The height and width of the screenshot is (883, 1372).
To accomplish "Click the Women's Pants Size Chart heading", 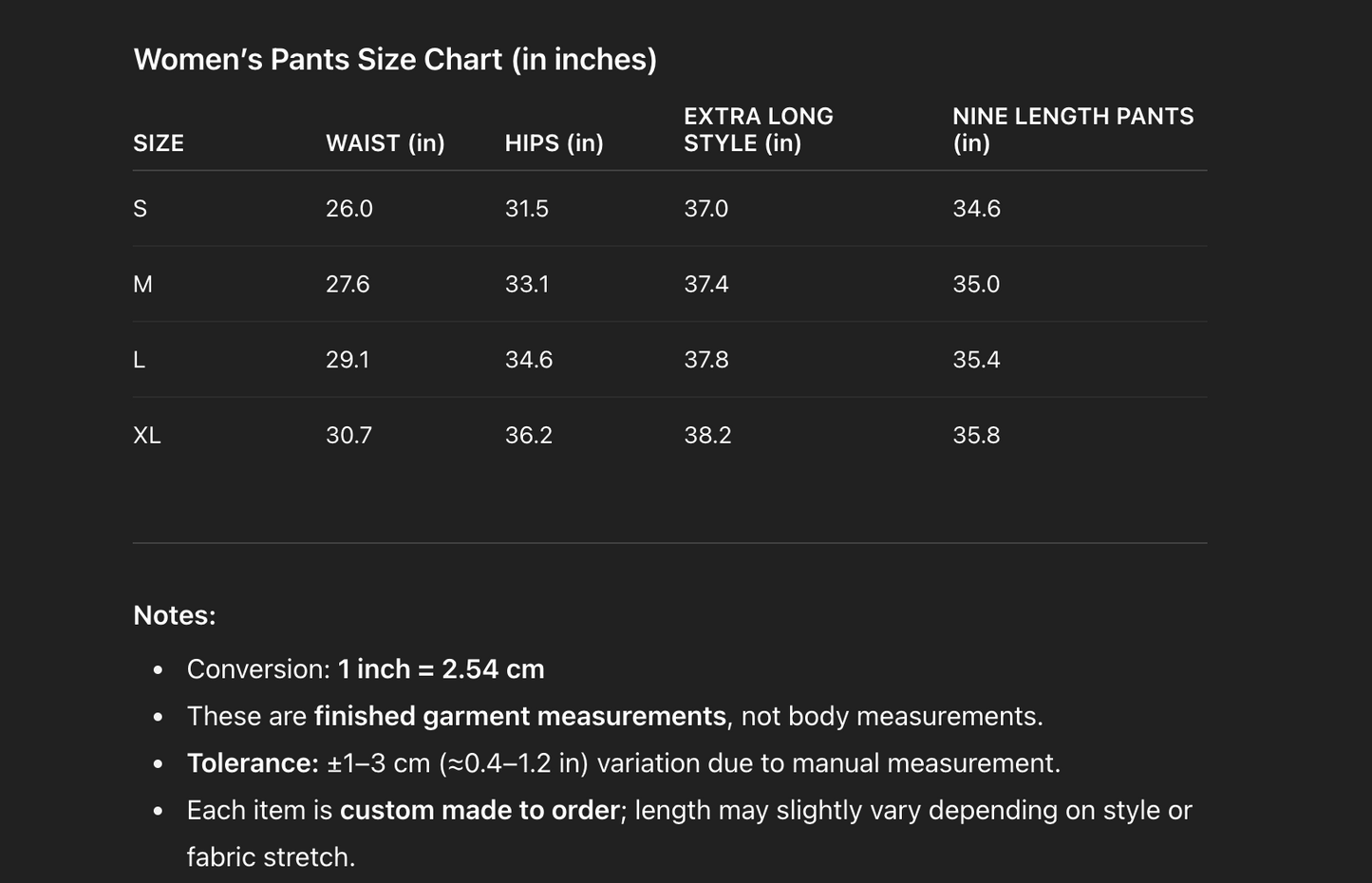I will 395,60.
